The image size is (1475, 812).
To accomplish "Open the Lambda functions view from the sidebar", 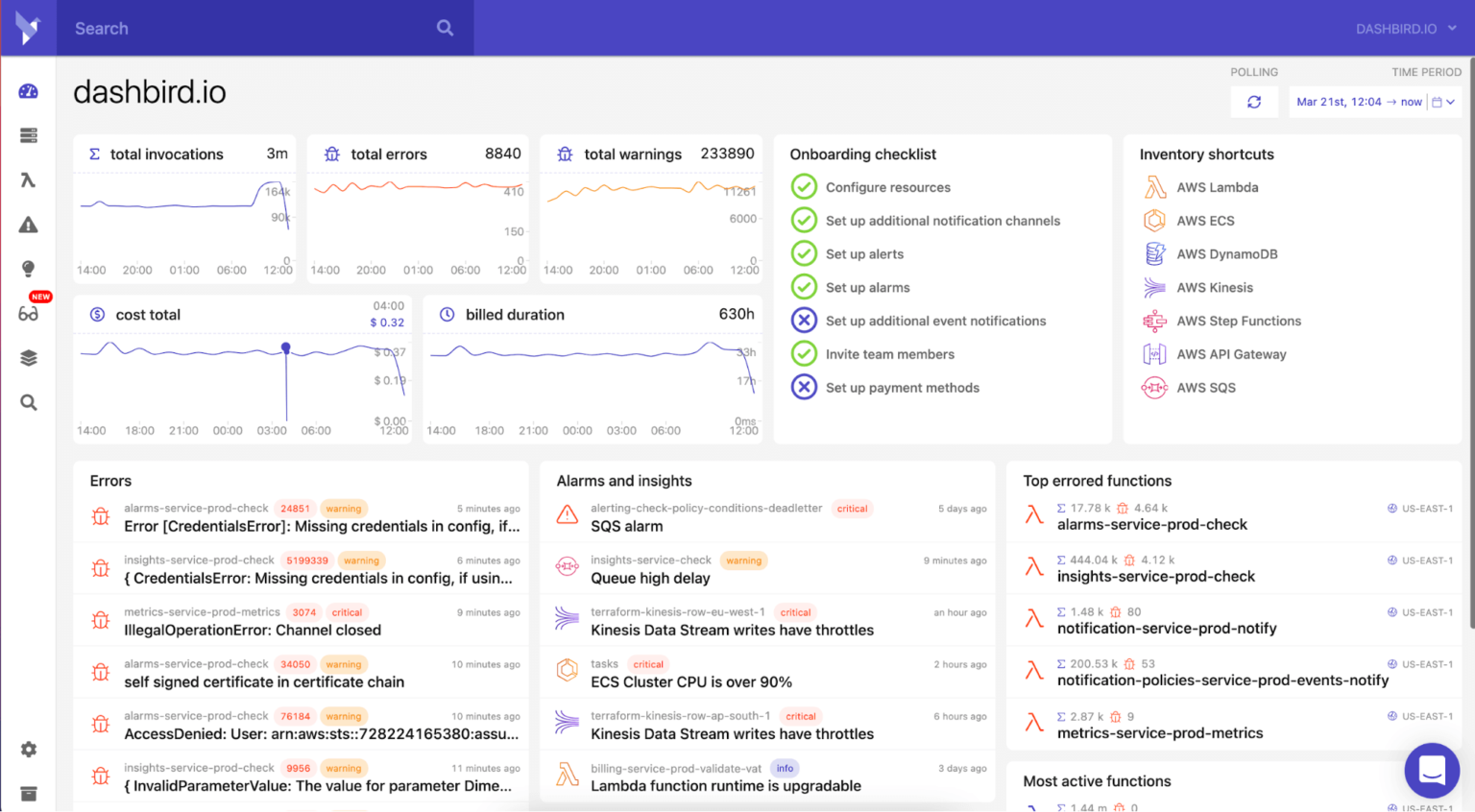I will coord(28,179).
